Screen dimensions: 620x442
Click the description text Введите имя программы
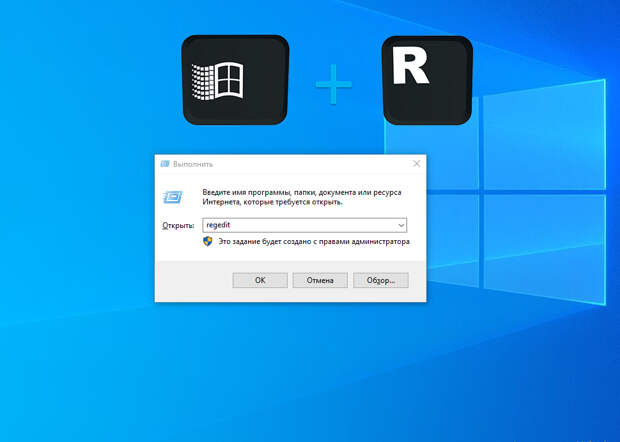(x=302, y=197)
